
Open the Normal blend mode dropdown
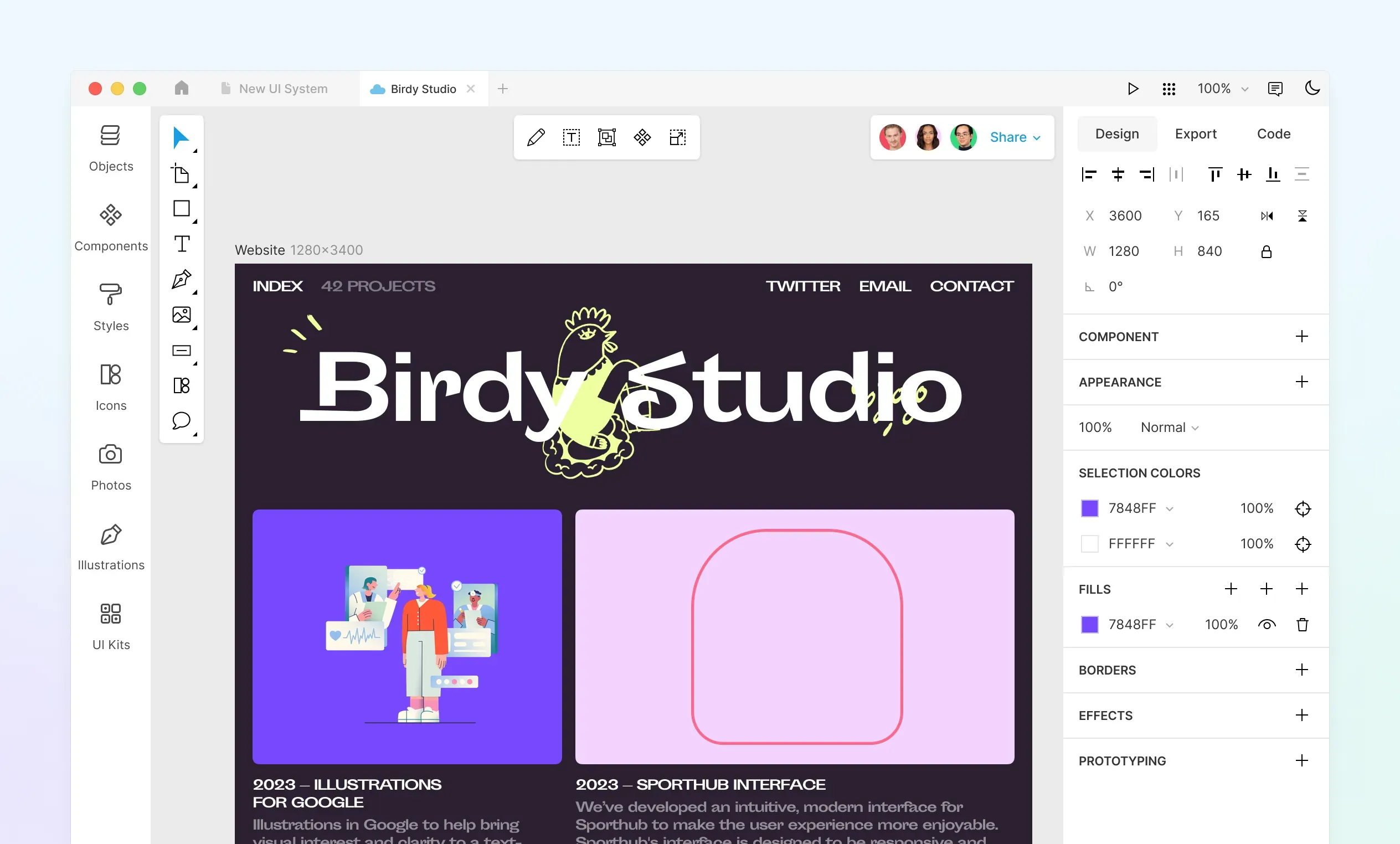pos(1169,428)
